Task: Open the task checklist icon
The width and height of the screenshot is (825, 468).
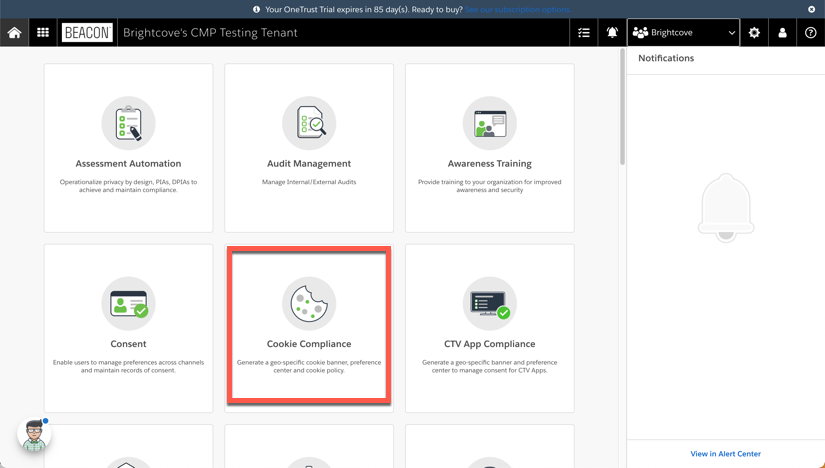Action: (584, 33)
